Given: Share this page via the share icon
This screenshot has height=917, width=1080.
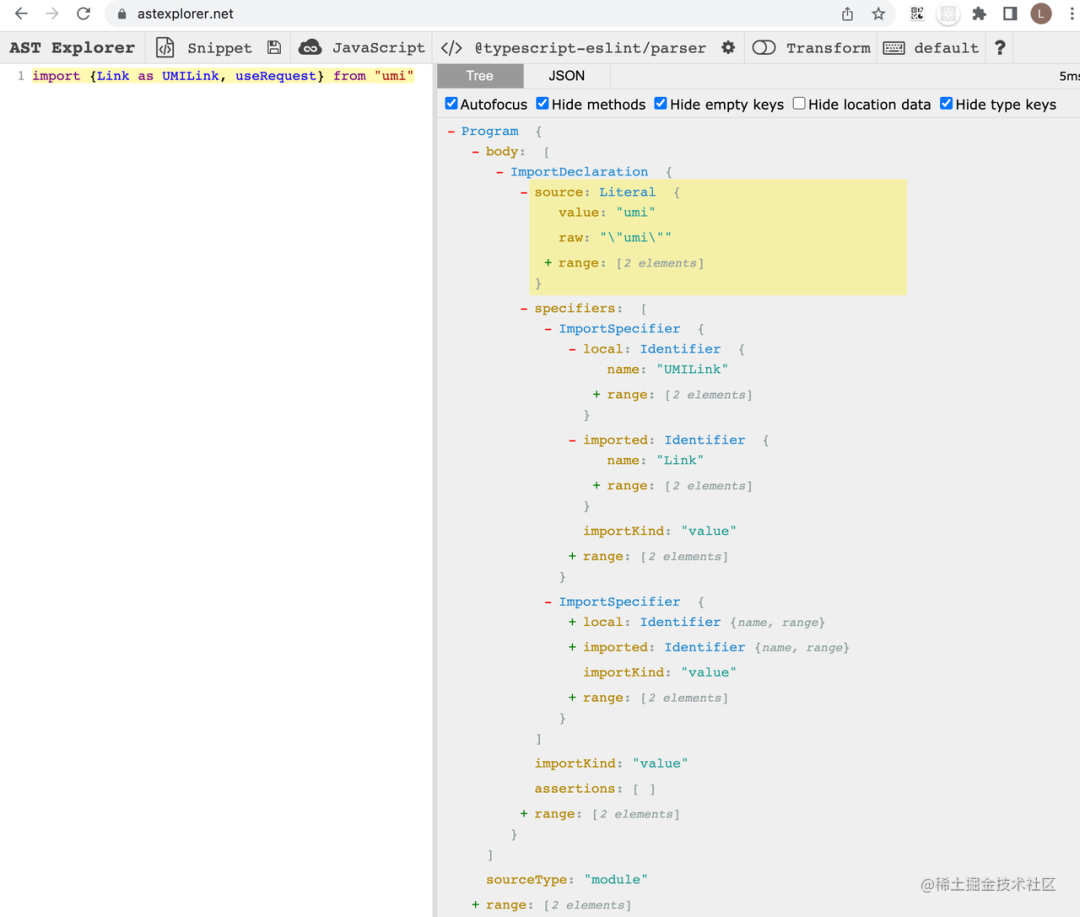Looking at the screenshot, I should (x=847, y=14).
